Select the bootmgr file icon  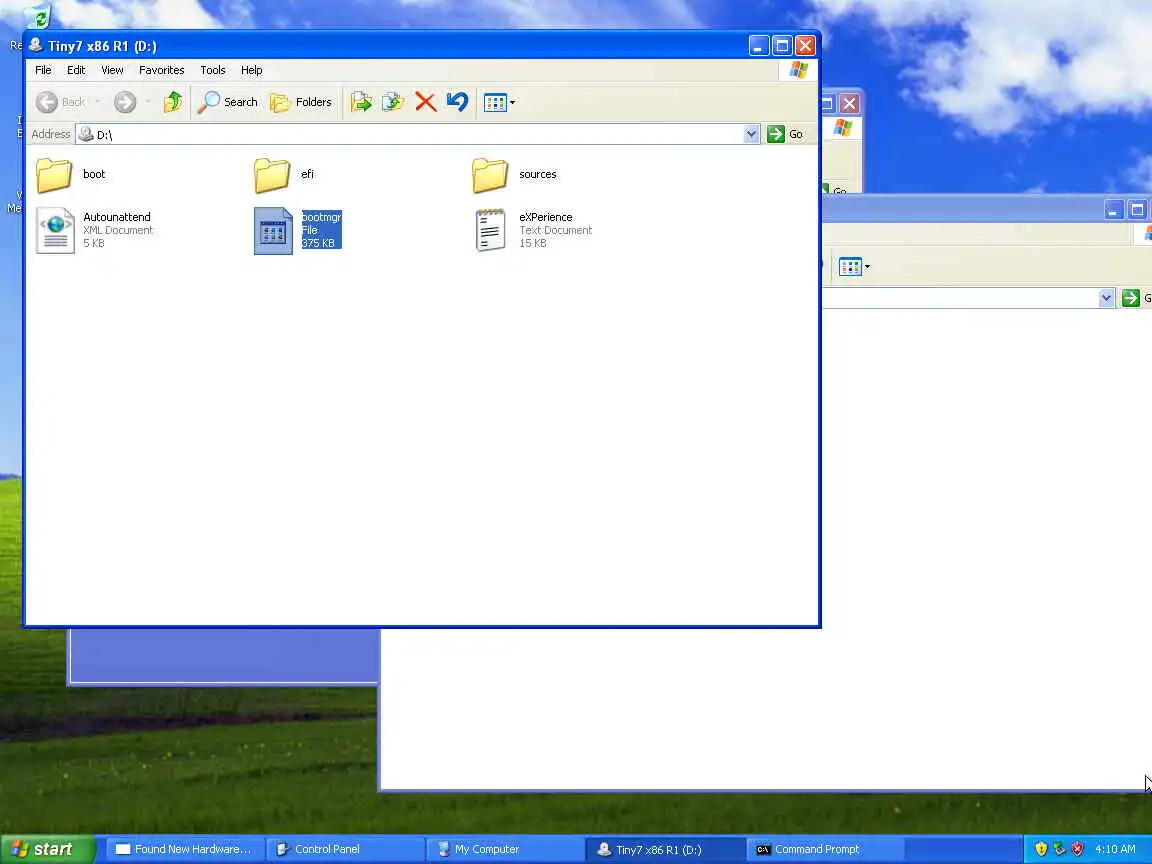[x=273, y=231]
